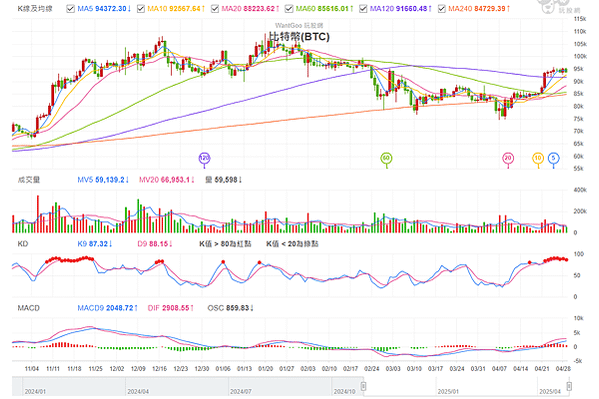Click the K9 value label in the KD panel
Screen dimensions: 599x399
click(x=95, y=244)
